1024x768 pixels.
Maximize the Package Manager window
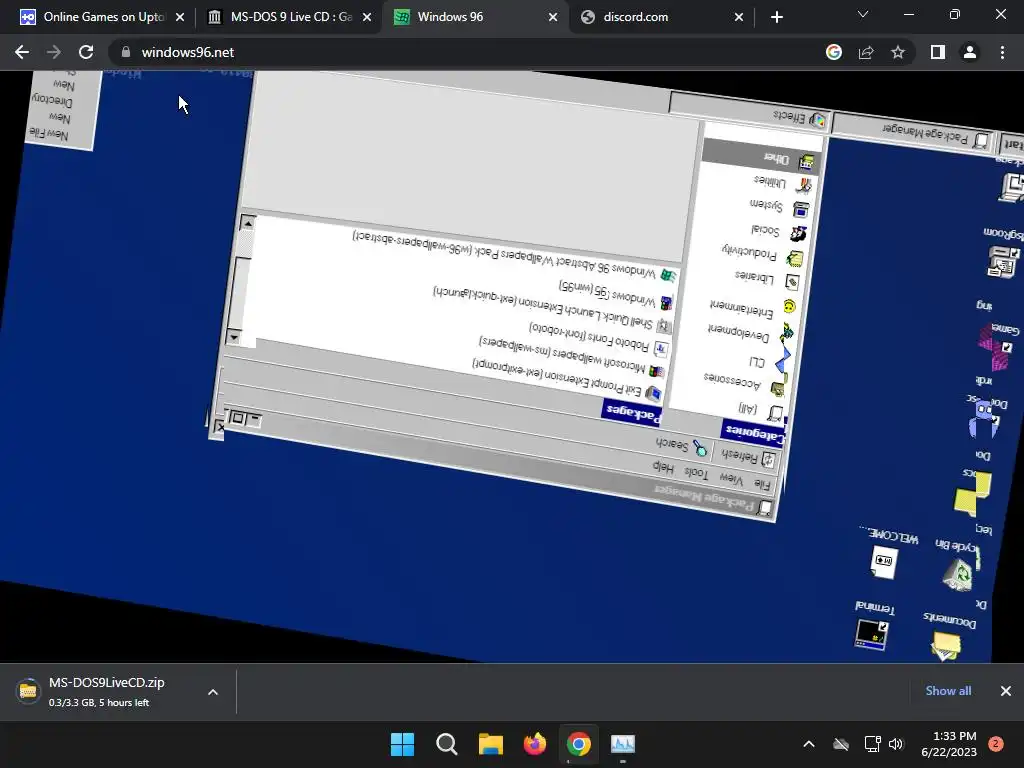pos(238,418)
